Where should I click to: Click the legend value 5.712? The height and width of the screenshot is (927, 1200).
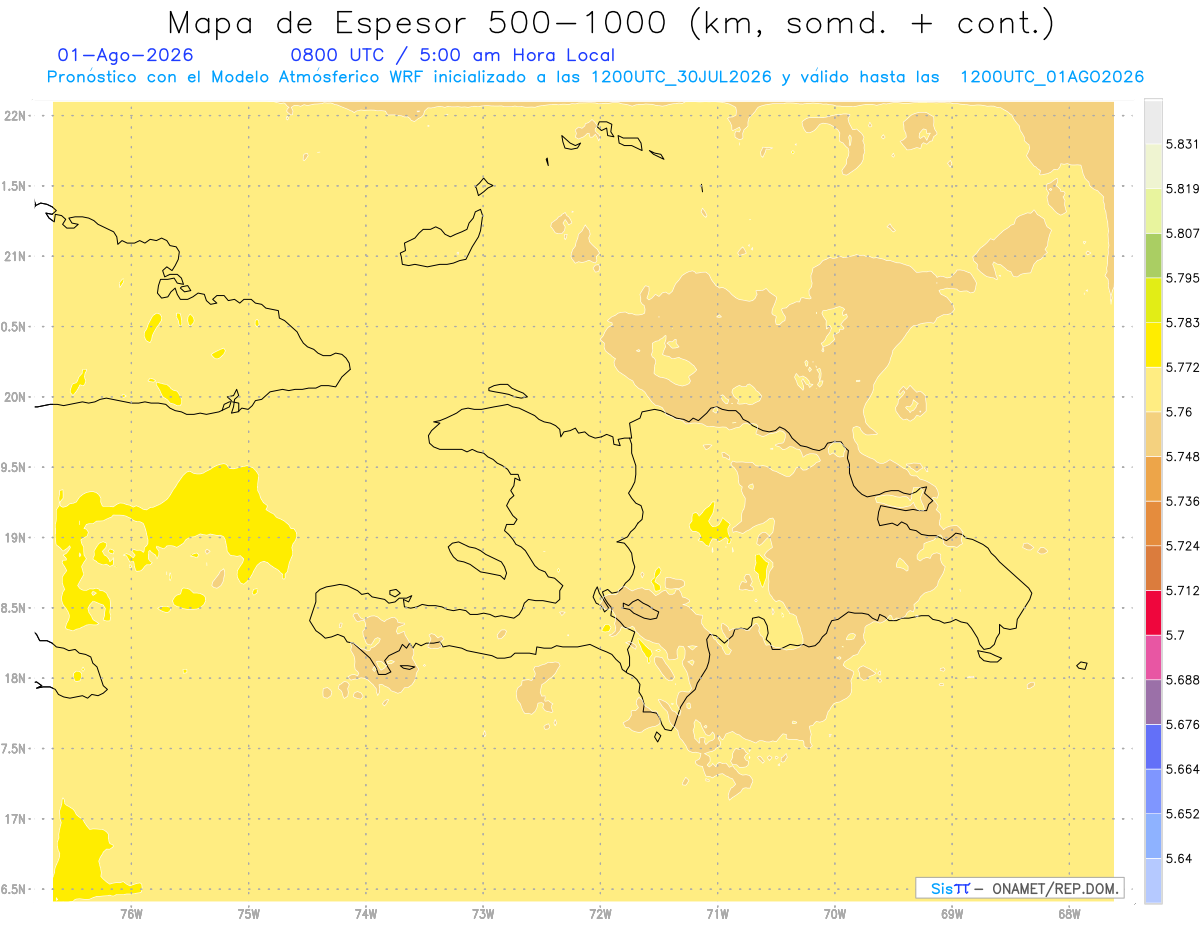(1182, 590)
